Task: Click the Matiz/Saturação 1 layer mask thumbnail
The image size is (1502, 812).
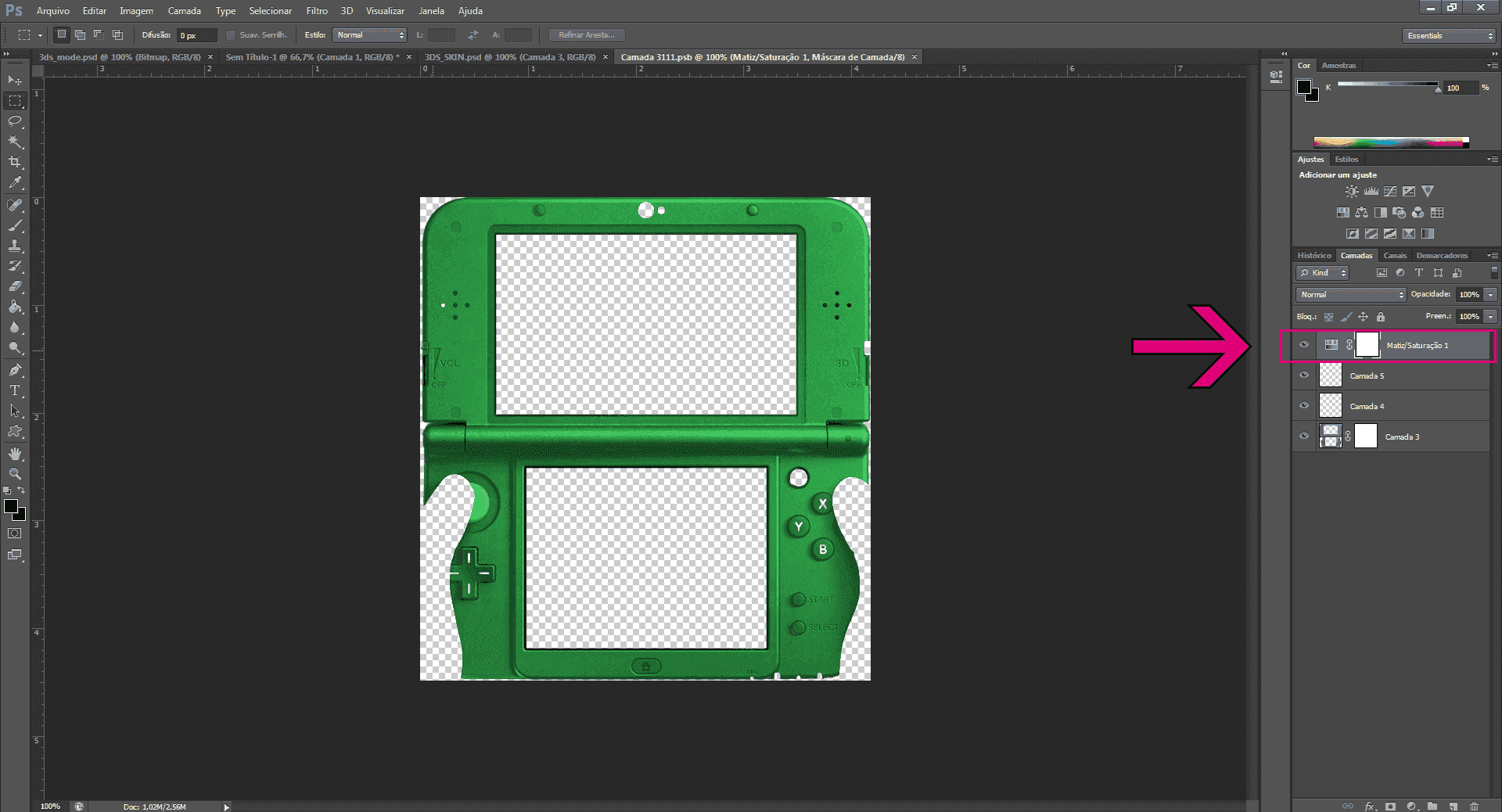Action: point(1367,344)
